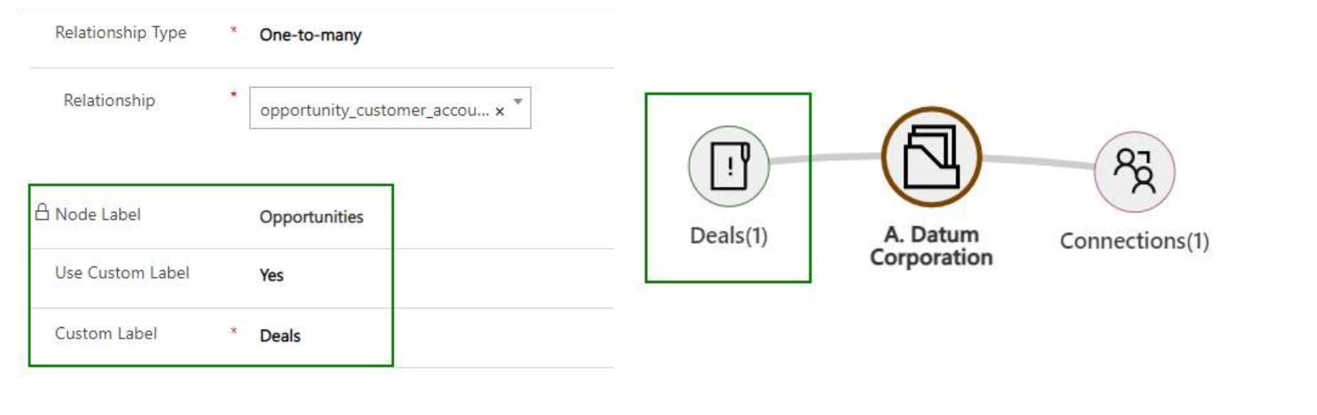Select the A. Datum Corporation account node

click(931, 157)
